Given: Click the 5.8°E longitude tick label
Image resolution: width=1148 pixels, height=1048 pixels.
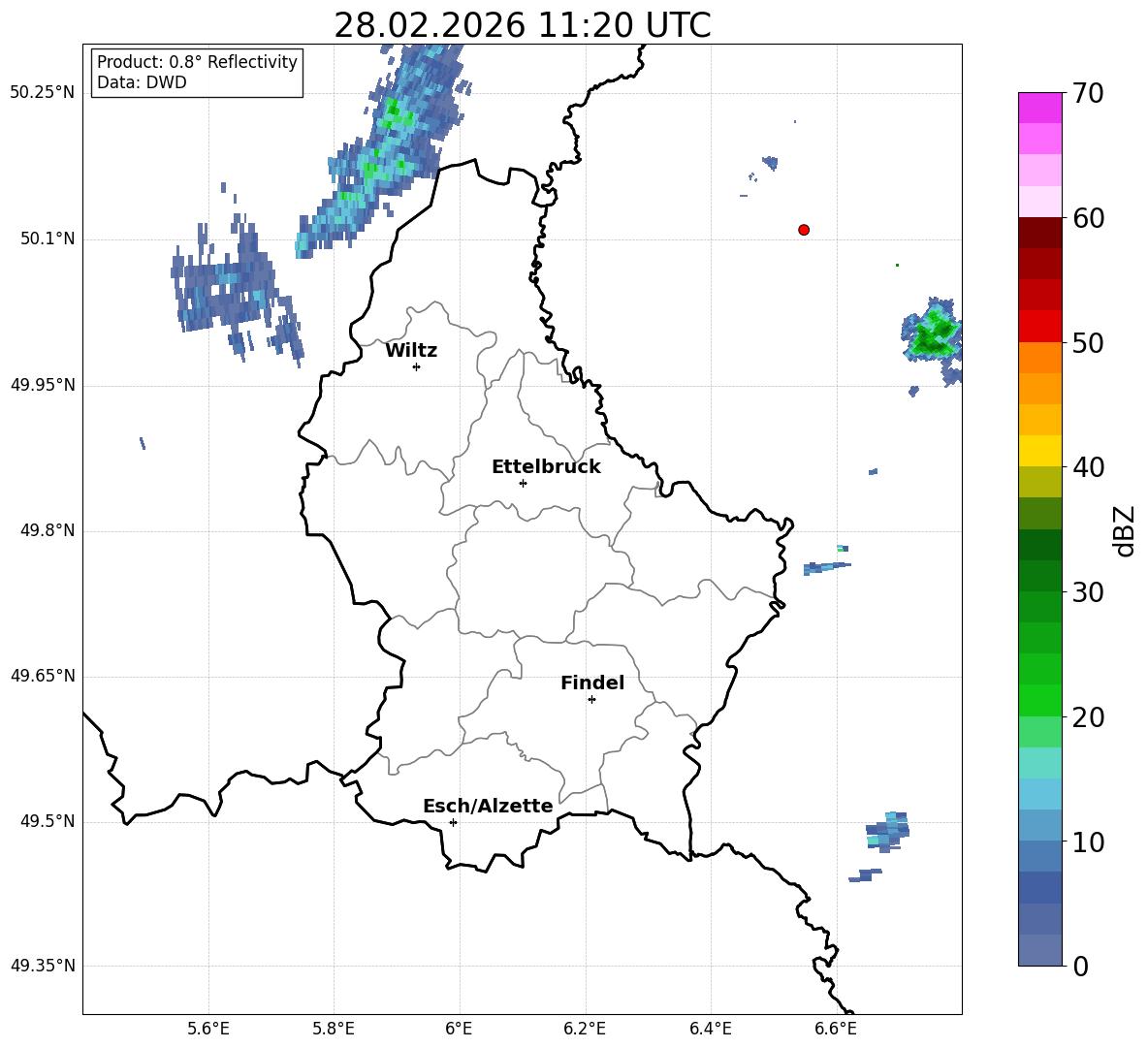Looking at the screenshot, I should [334, 1029].
